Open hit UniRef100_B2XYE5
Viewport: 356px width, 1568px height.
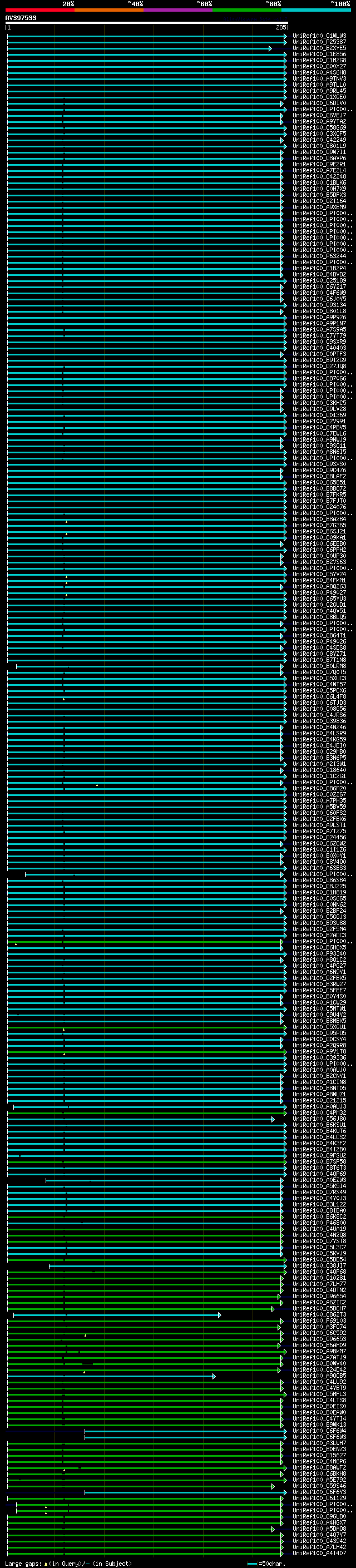[319, 48]
